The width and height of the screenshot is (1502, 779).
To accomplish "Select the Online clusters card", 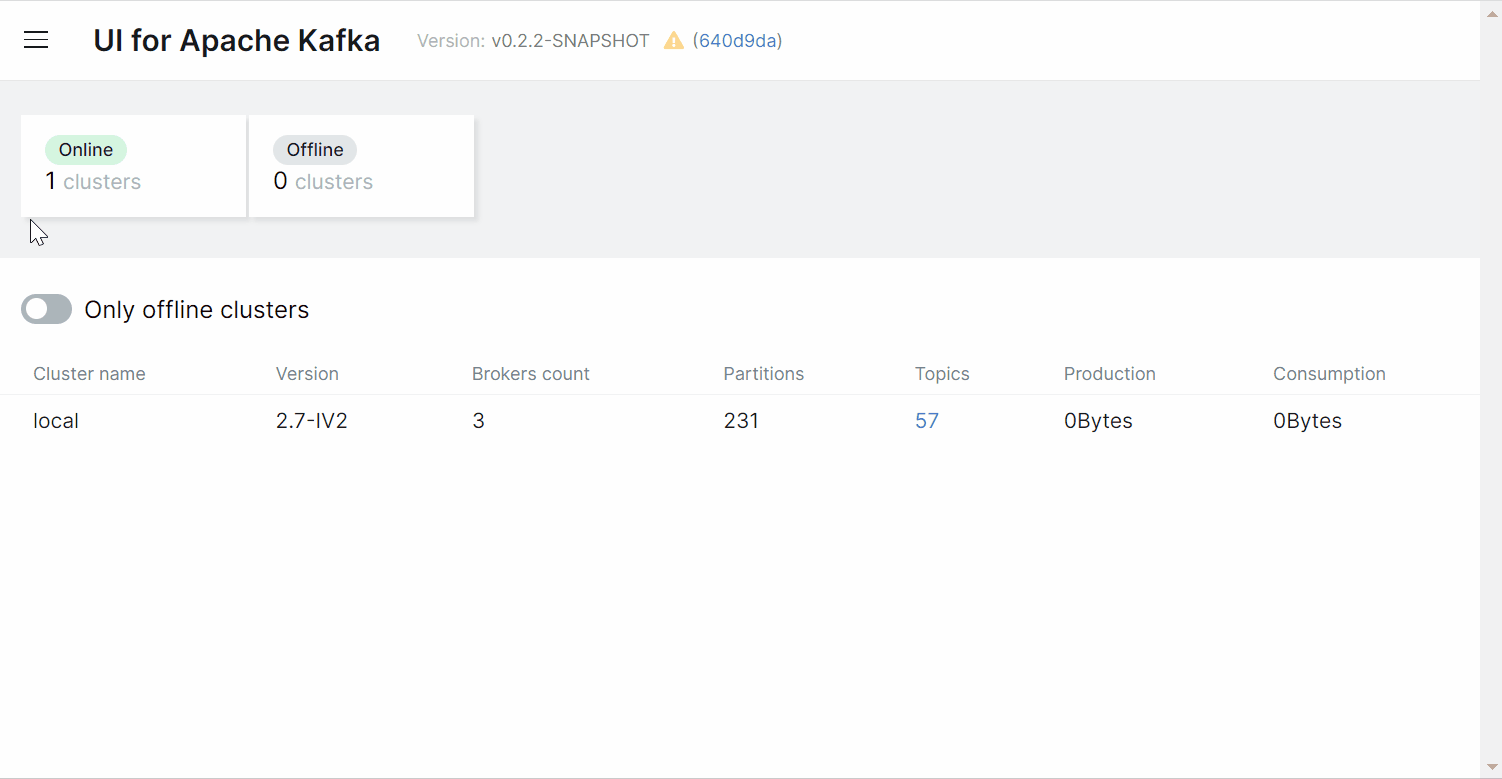I will click(133, 166).
